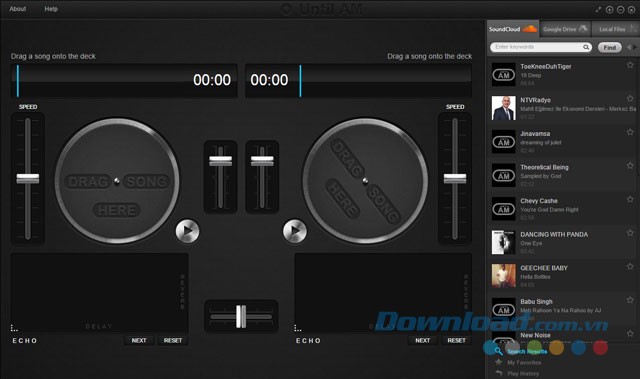Favorite the GEECHEE BABY track star
The height and width of the screenshot is (379, 640).
tap(630, 266)
